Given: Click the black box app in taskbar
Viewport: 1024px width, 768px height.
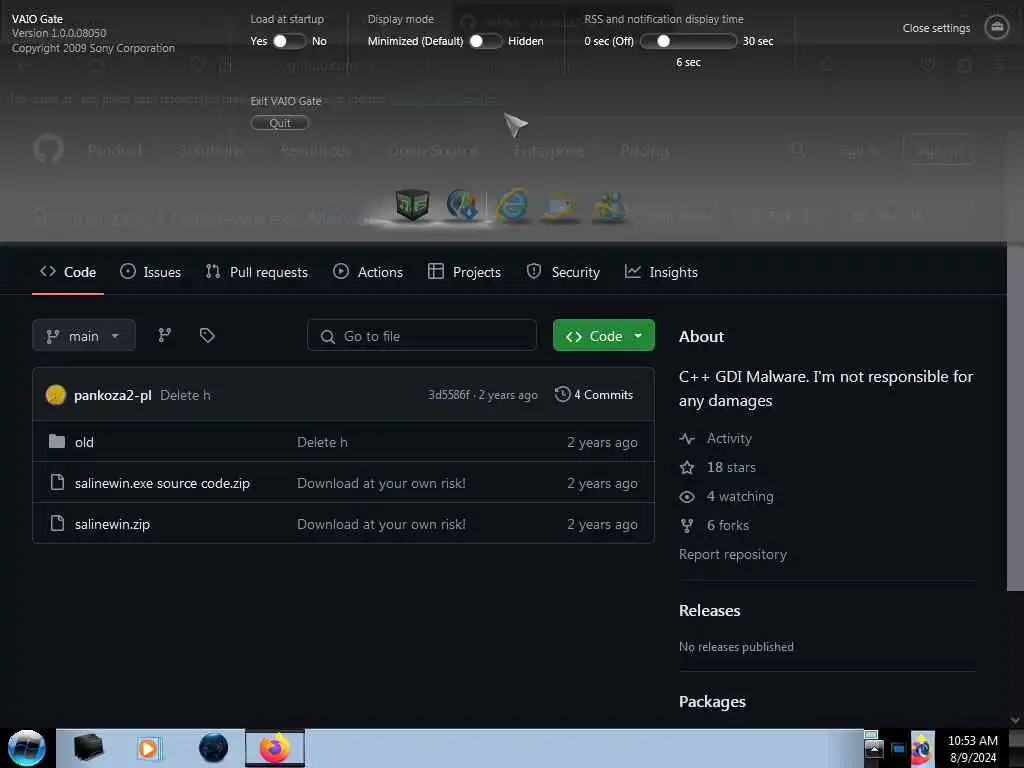Looking at the screenshot, I should [x=88, y=748].
